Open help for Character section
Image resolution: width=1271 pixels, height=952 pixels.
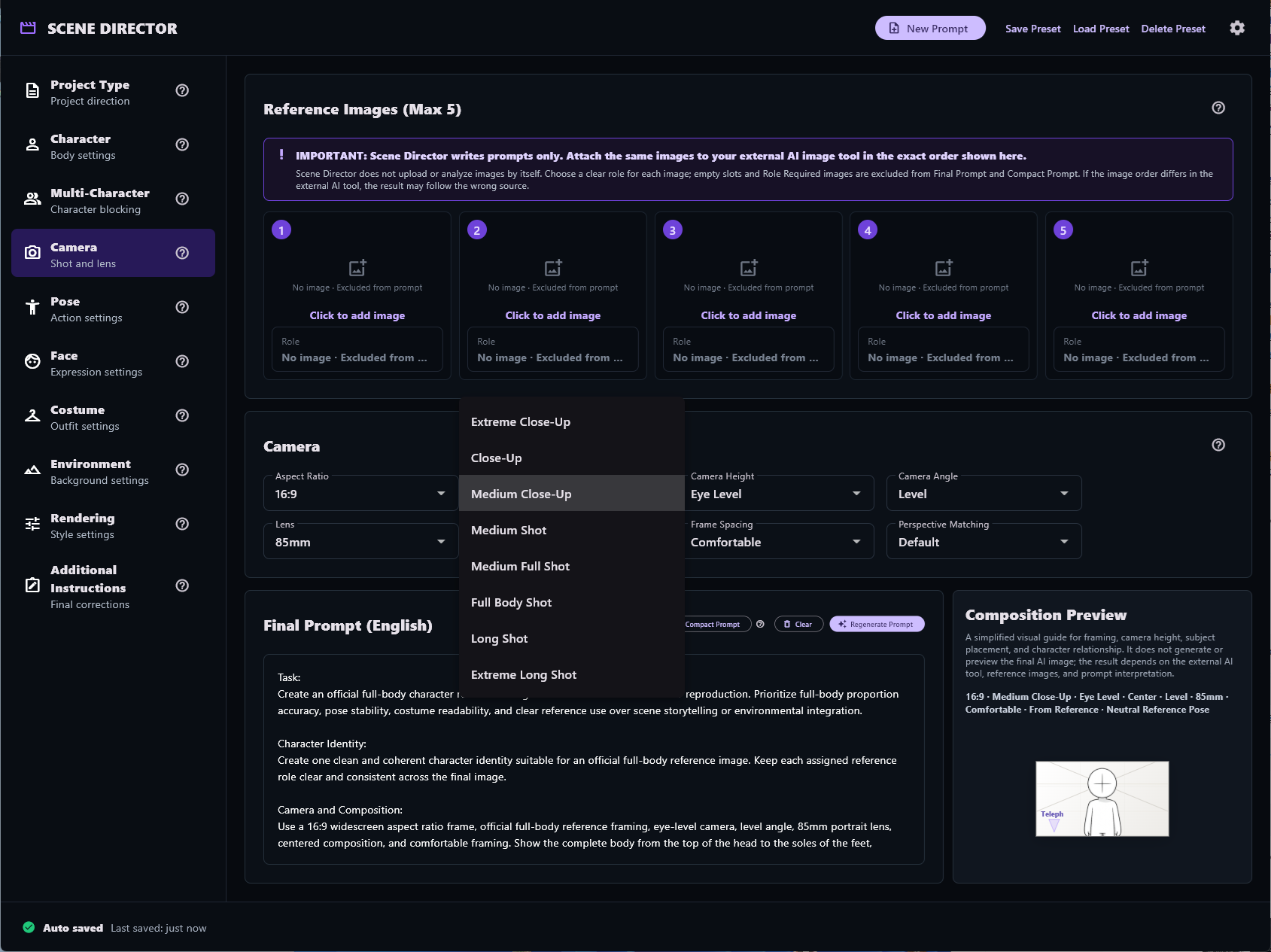(x=182, y=144)
